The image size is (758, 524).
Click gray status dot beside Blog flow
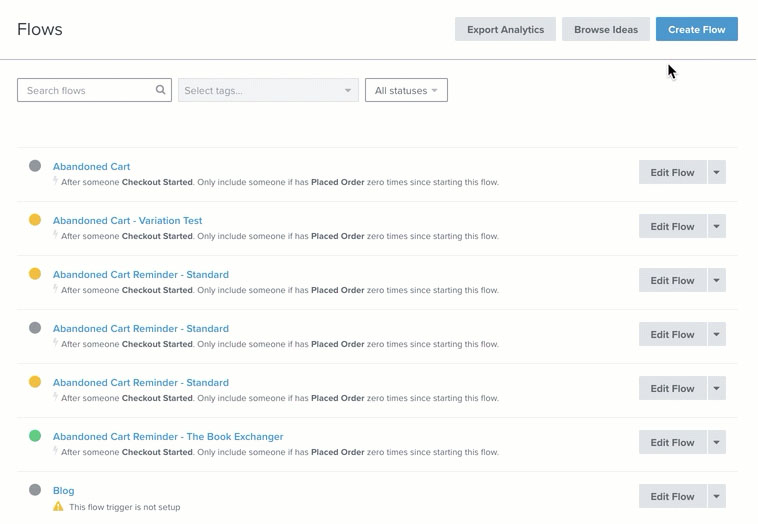click(35, 490)
